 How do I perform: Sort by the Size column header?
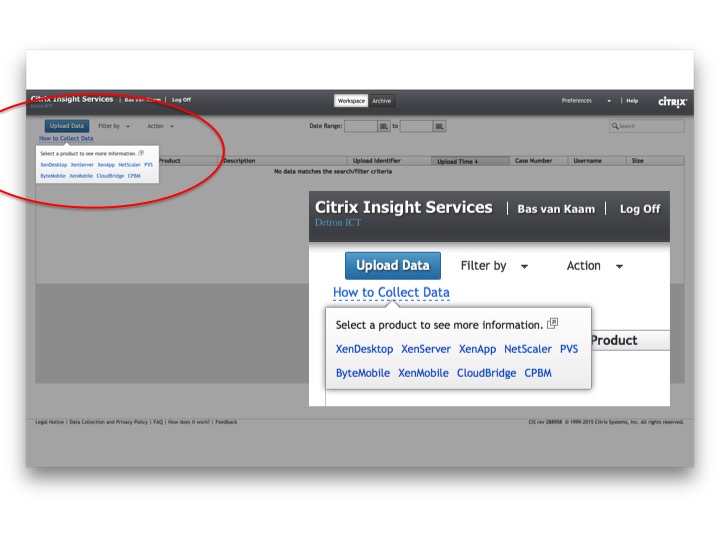point(637,161)
